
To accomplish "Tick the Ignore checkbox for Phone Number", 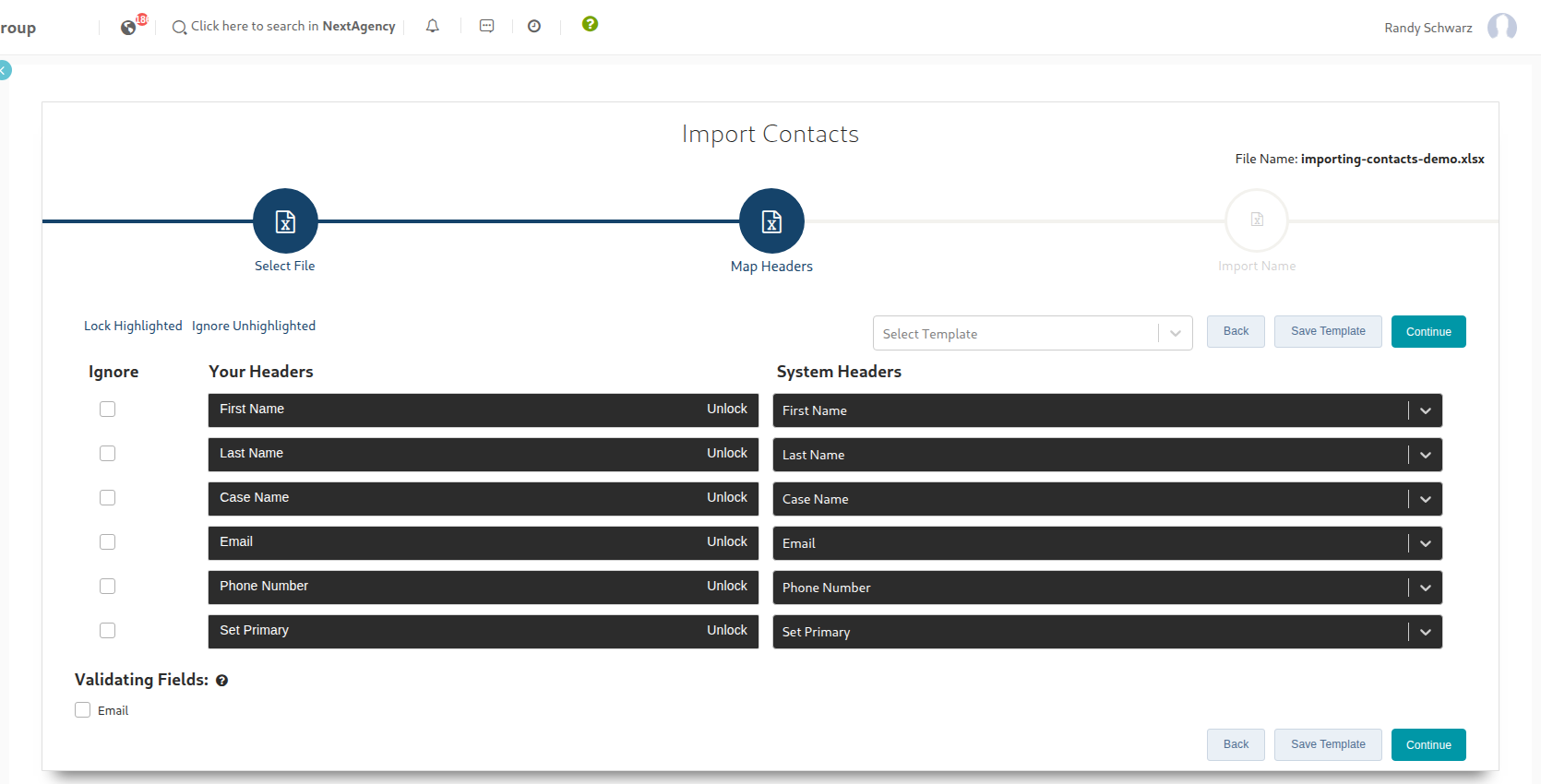I will tap(108, 586).
